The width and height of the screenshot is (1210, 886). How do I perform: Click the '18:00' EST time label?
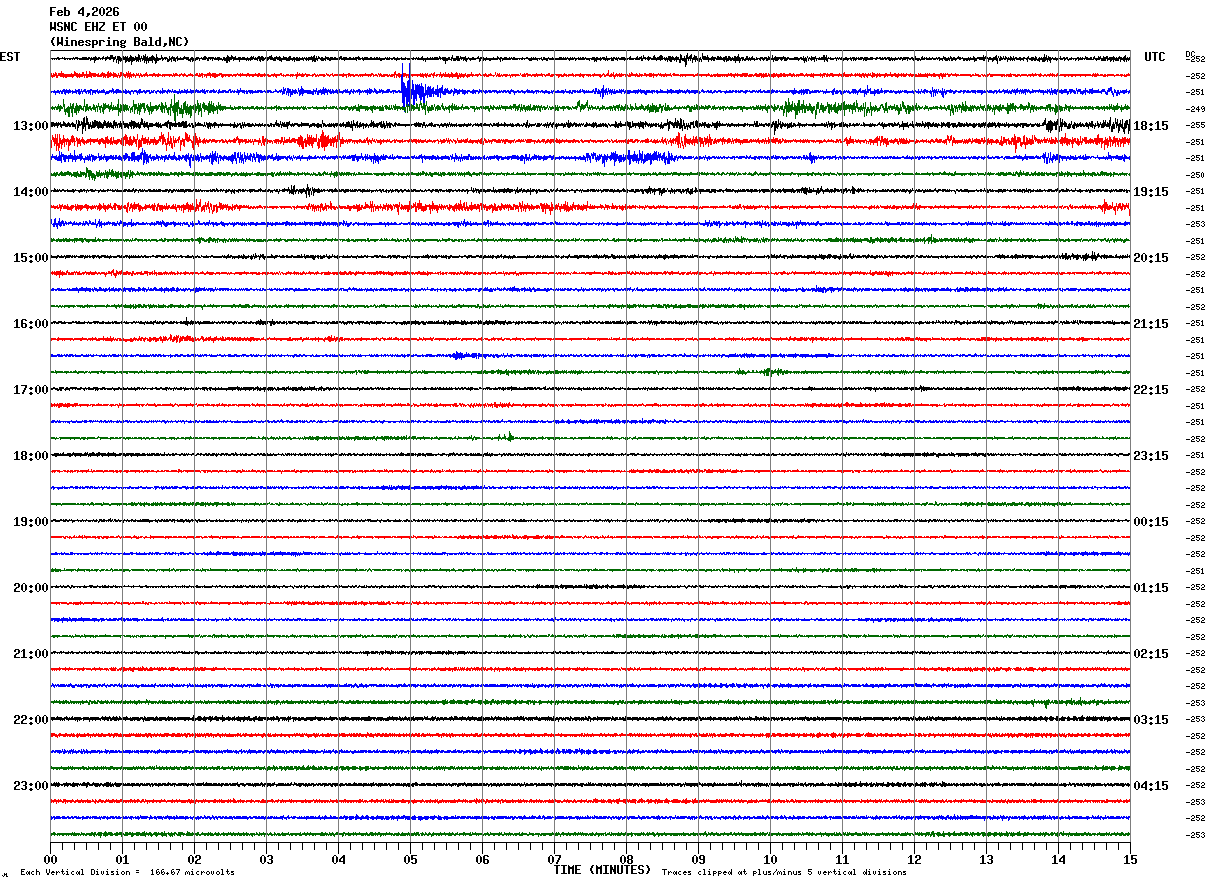31,456
